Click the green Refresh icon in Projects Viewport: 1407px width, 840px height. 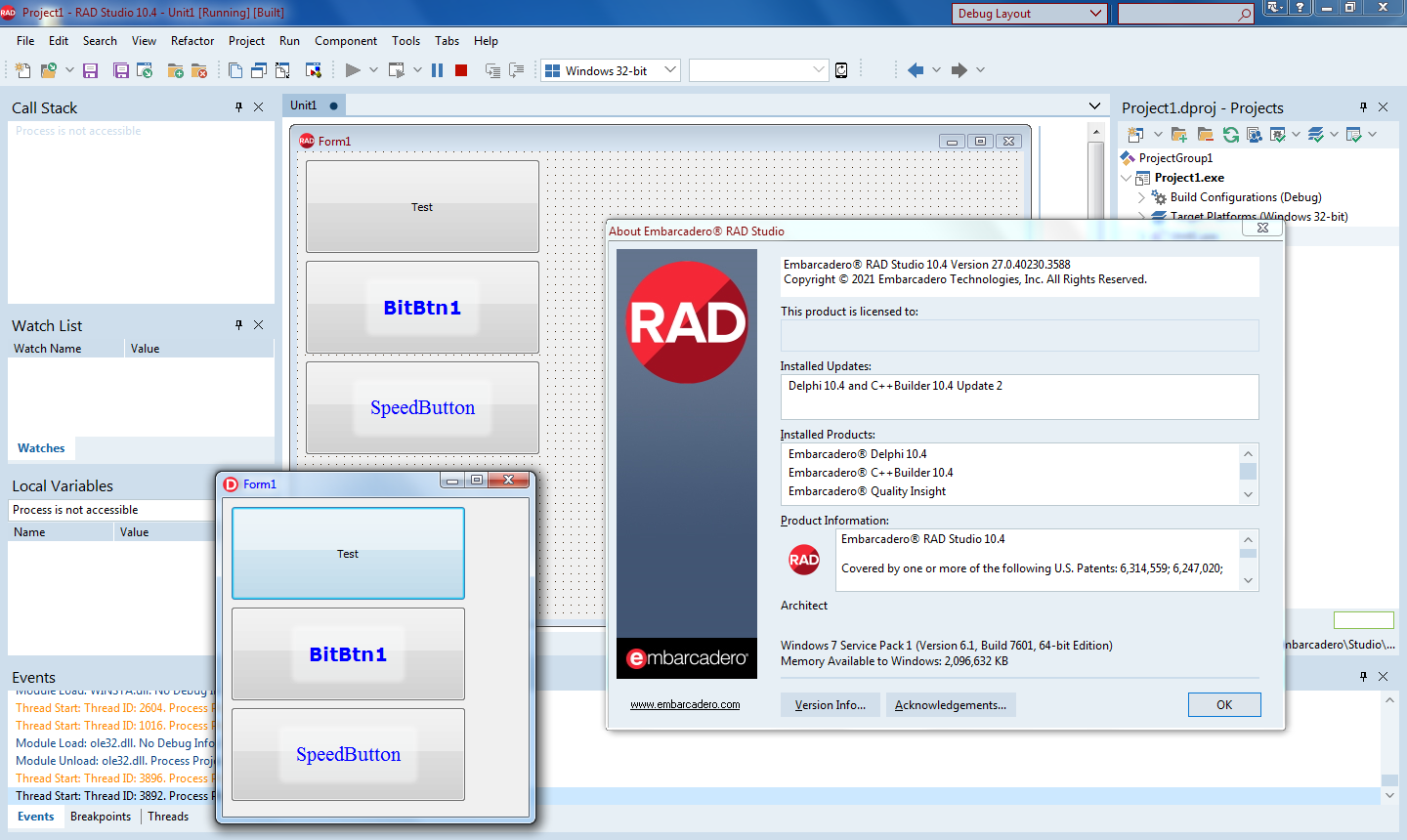(1231, 135)
